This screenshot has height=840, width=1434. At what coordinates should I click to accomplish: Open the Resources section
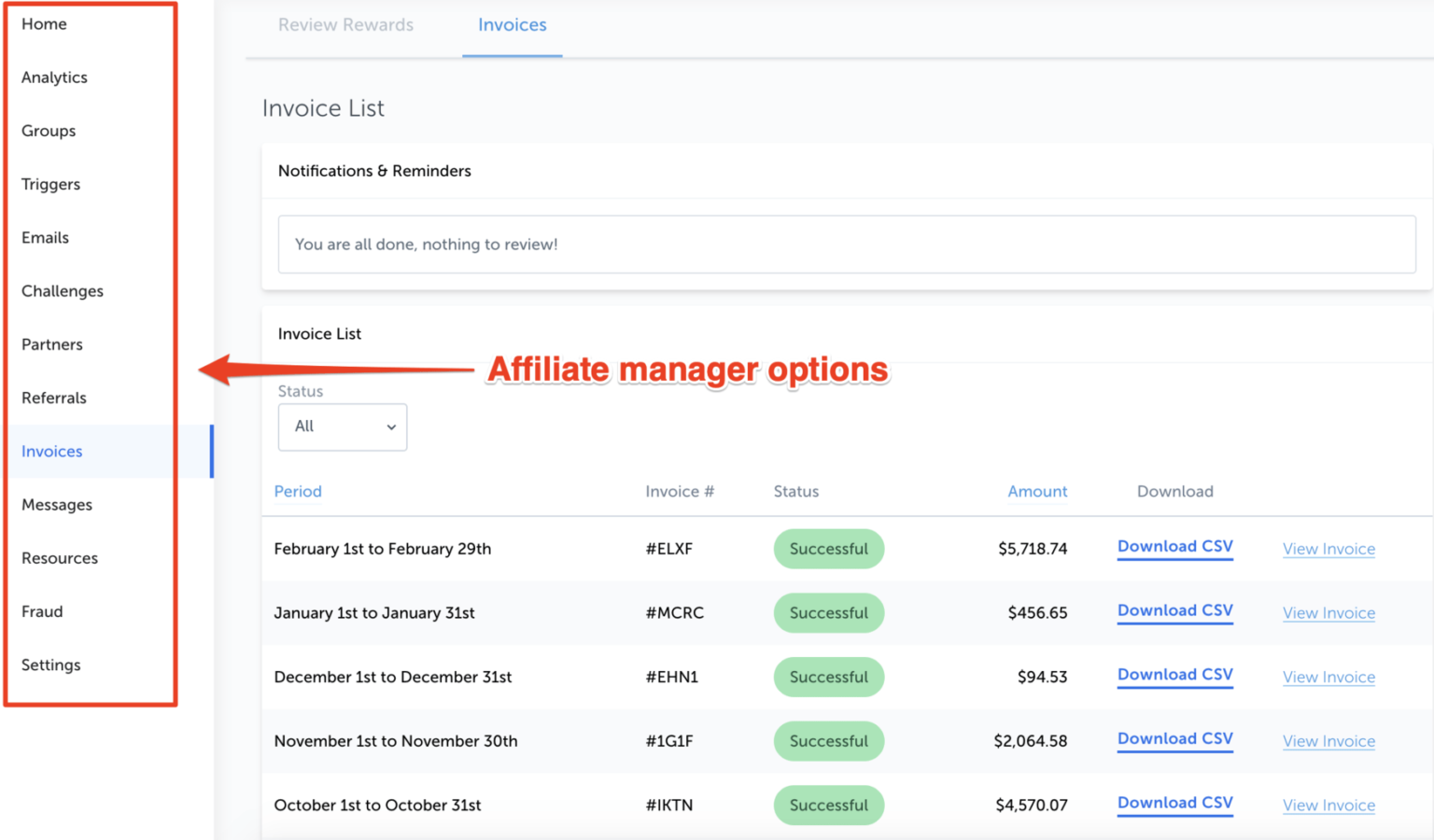pos(60,557)
